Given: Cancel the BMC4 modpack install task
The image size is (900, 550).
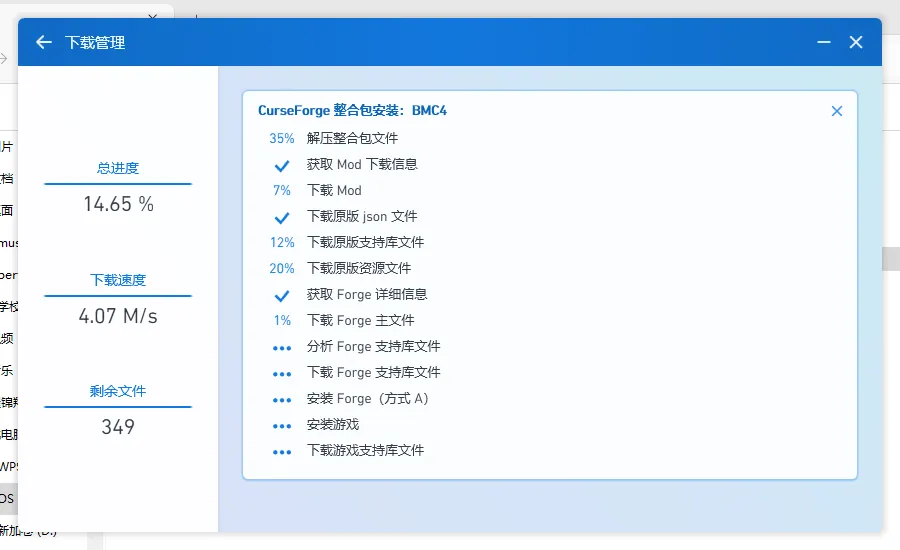Looking at the screenshot, I should pyautogui.click(x=837, y=111).
